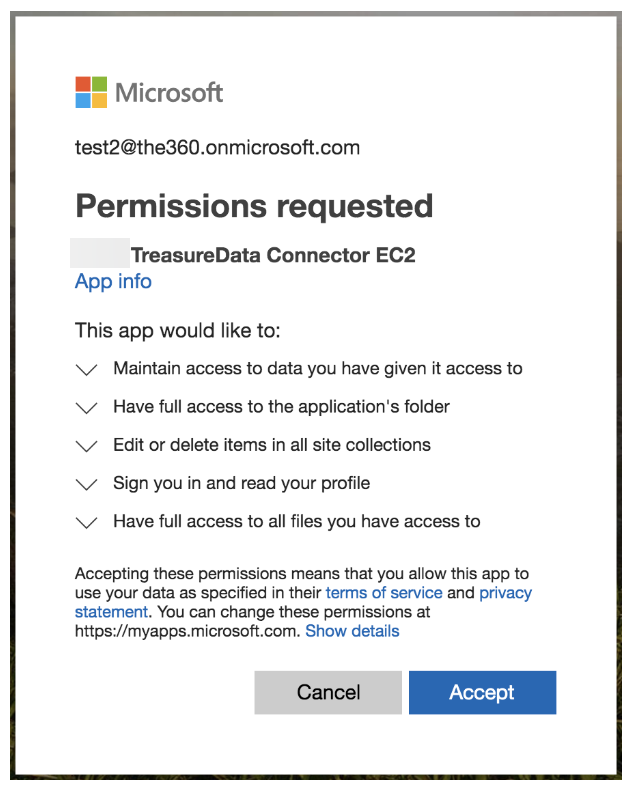Open the App info link
Image resolution: width=632 pixels, height=786 pixels.
[113, 282]
